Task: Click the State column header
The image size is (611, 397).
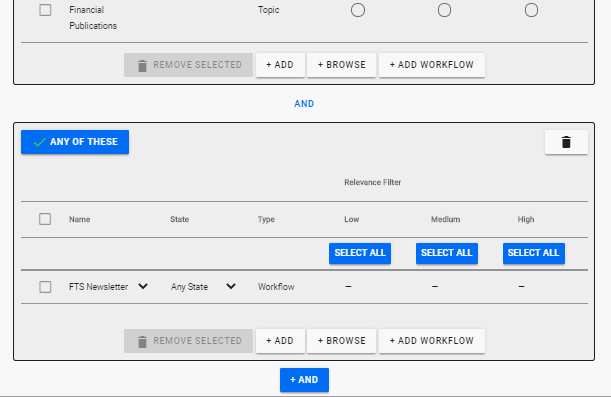Action: 180,219
